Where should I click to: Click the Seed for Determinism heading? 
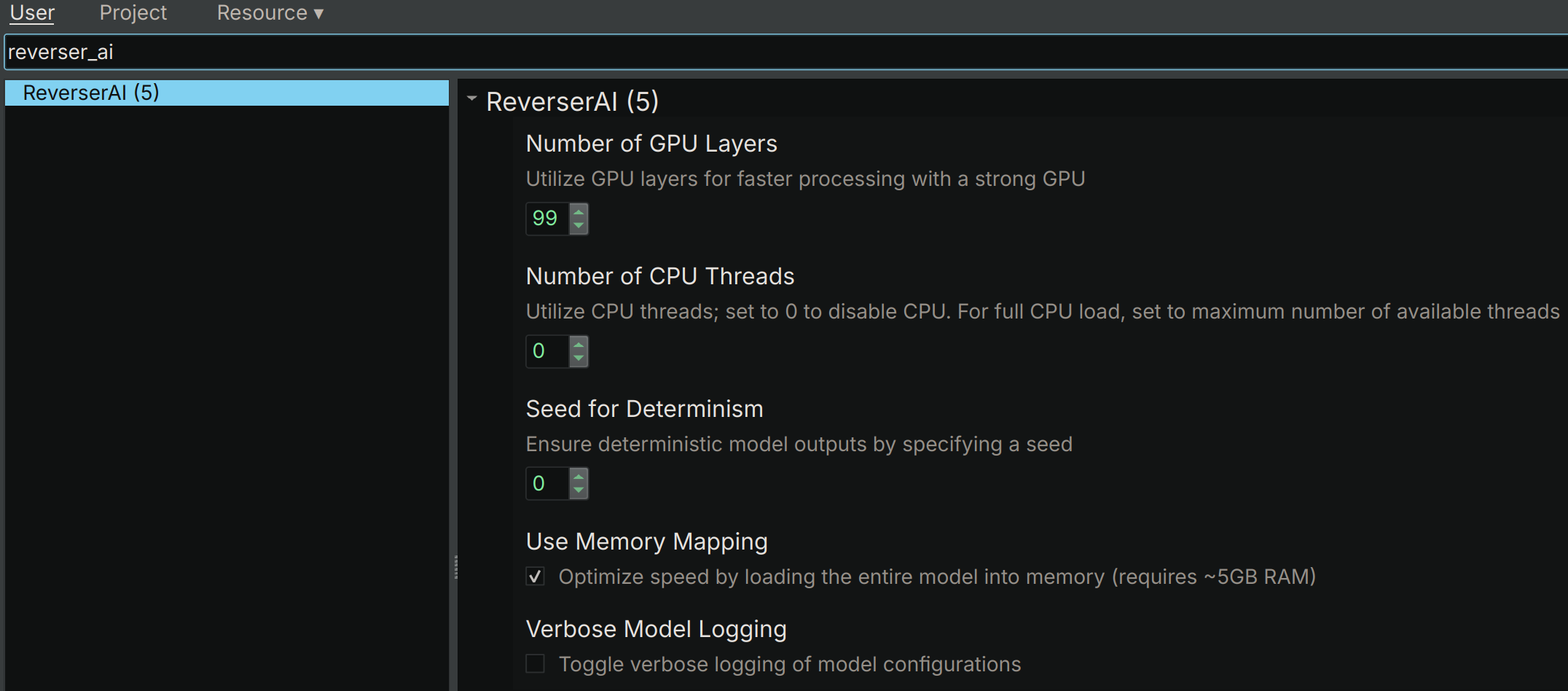[644, 409]
